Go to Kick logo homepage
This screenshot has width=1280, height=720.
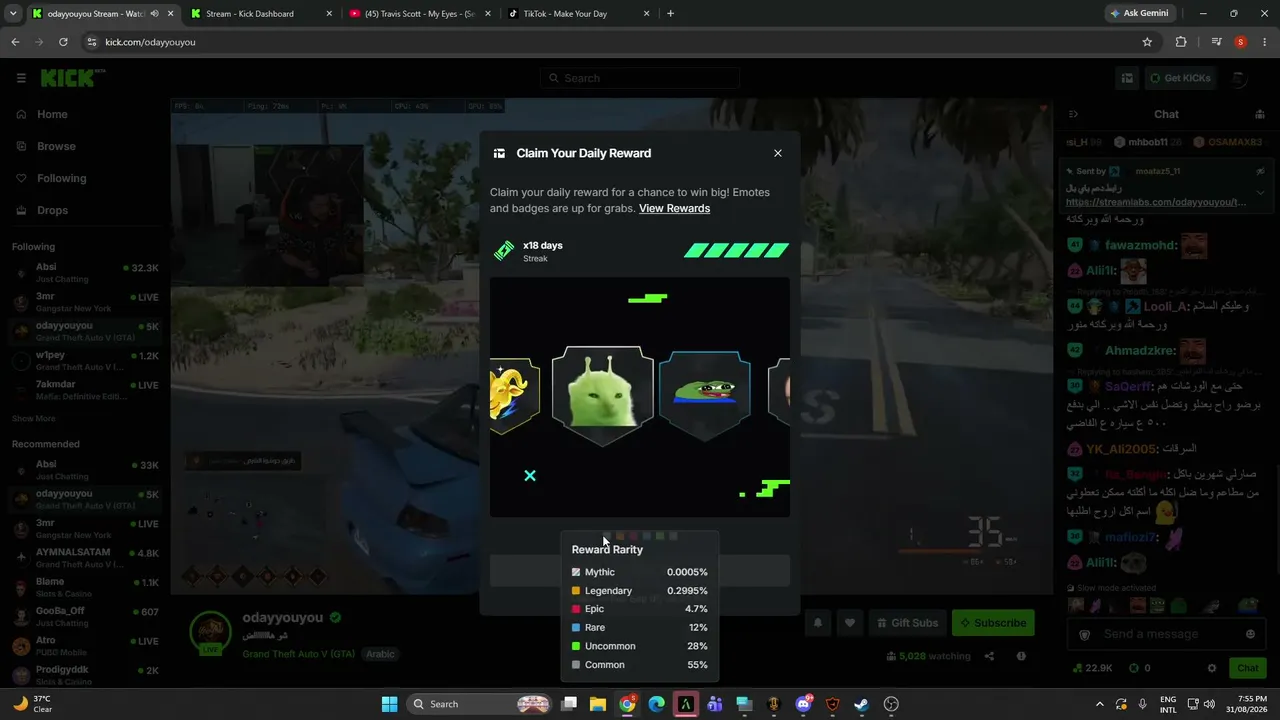73,78
